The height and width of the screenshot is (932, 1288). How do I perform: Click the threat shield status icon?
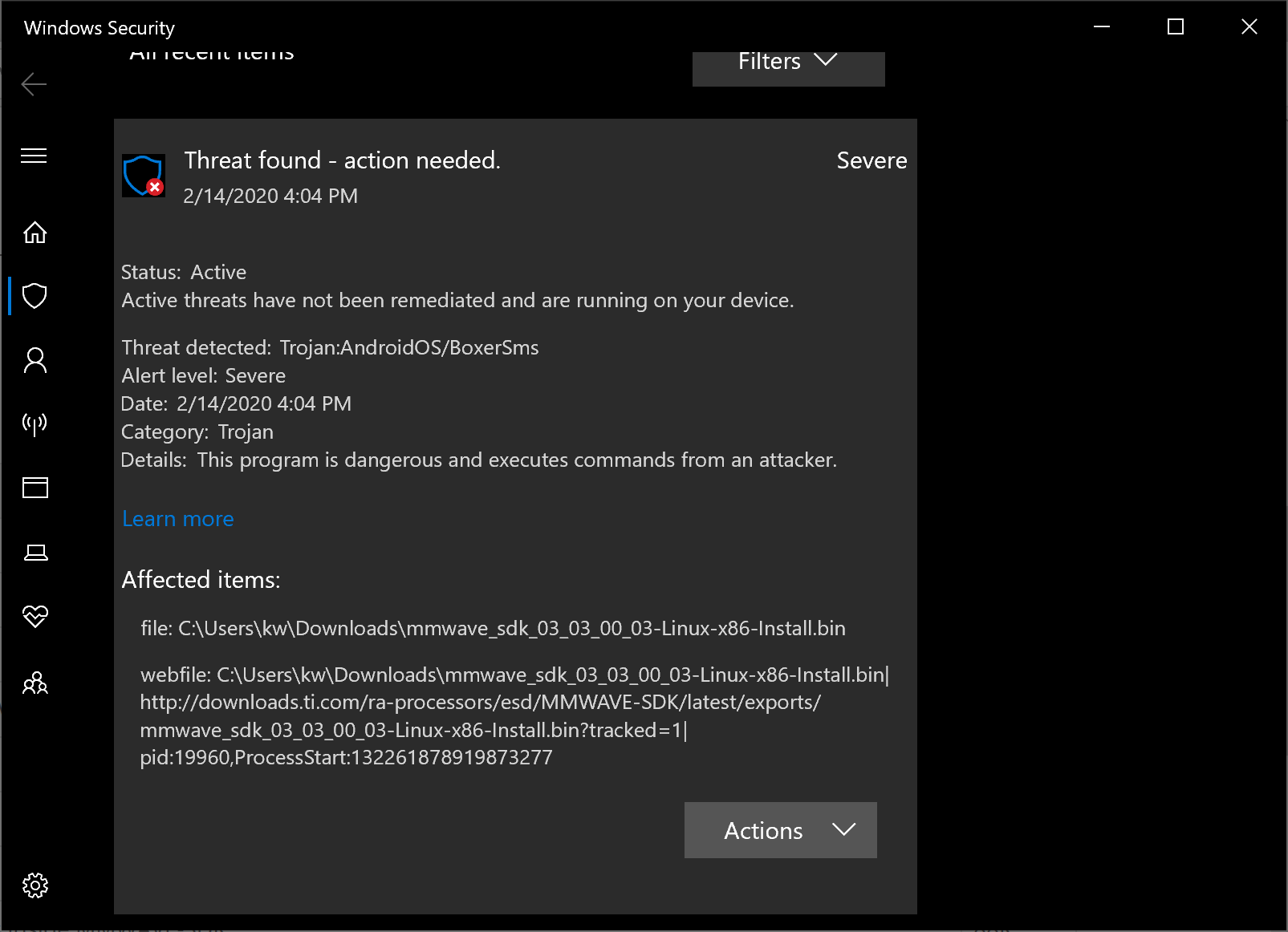click(144, 176)
